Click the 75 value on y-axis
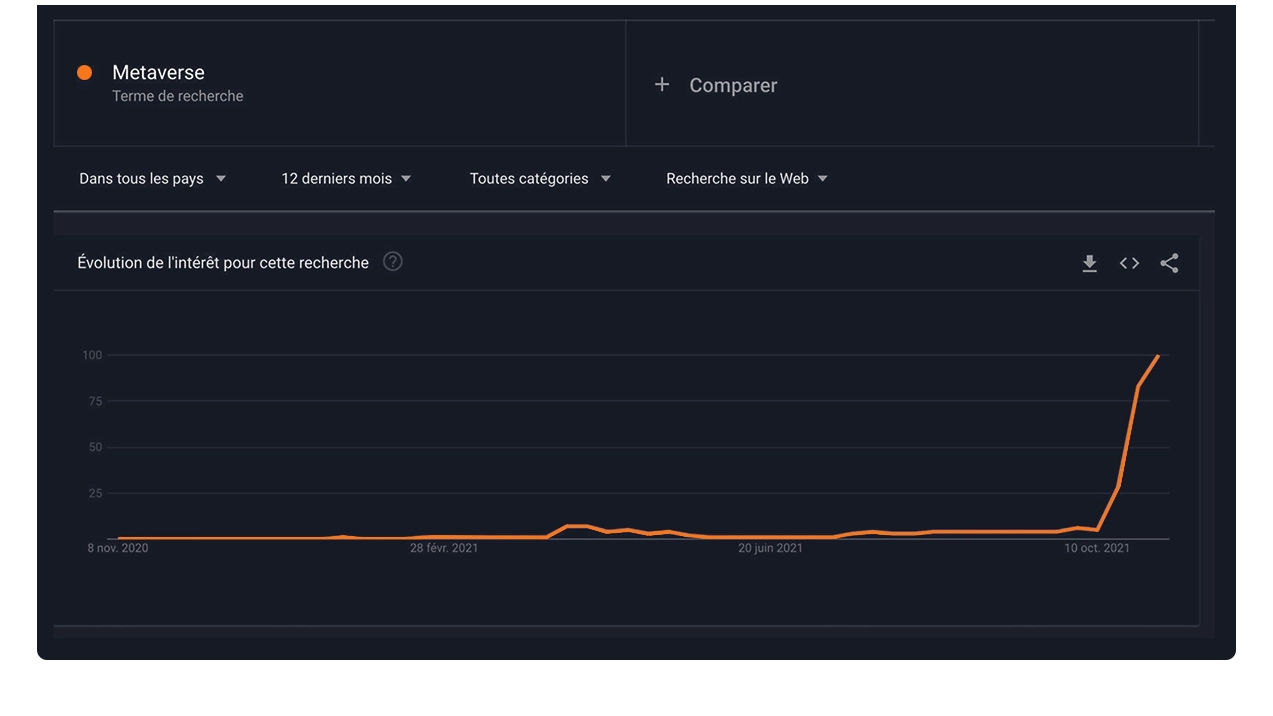This screenshot has height=716, width=1273. point(95,401)
